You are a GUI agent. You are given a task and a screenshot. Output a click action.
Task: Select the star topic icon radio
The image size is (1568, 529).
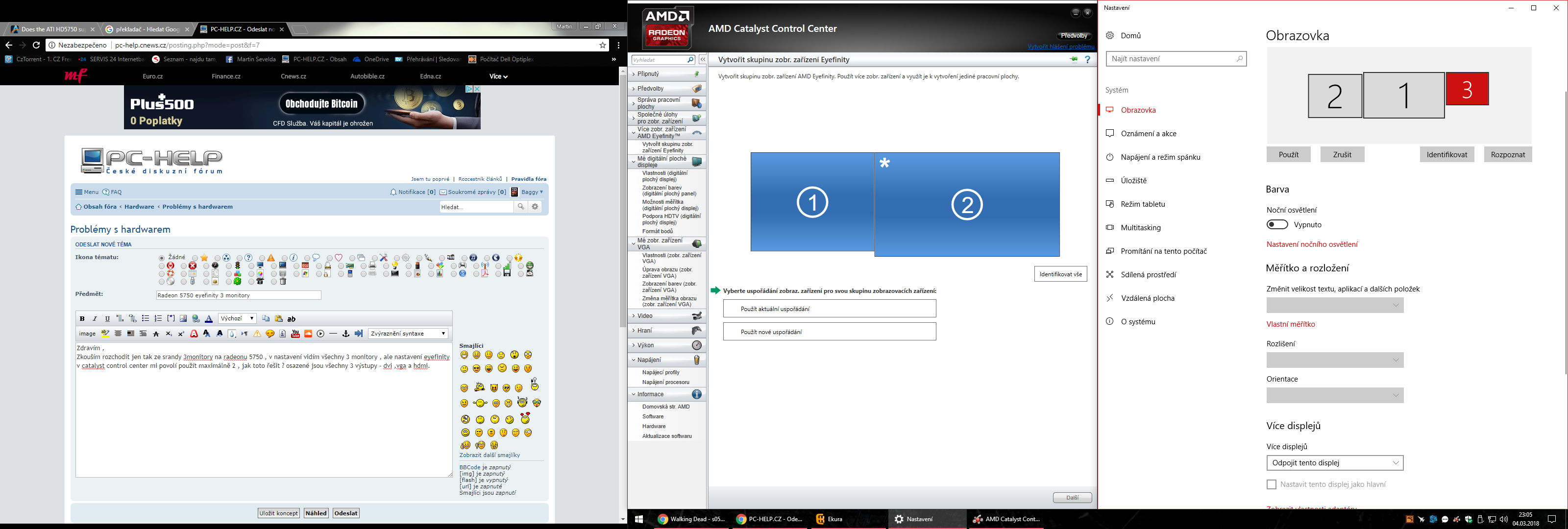196,258
